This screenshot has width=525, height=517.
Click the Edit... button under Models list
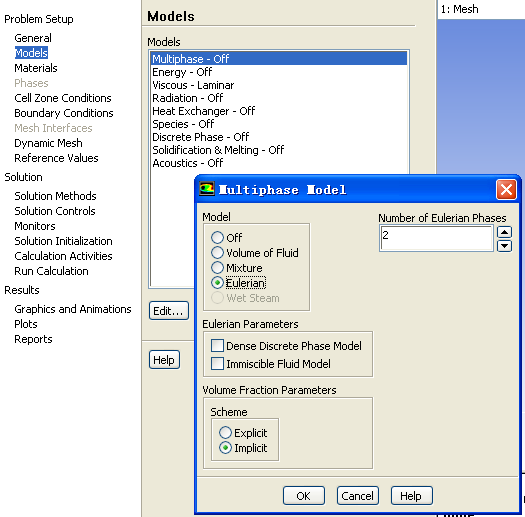(169, 311)
